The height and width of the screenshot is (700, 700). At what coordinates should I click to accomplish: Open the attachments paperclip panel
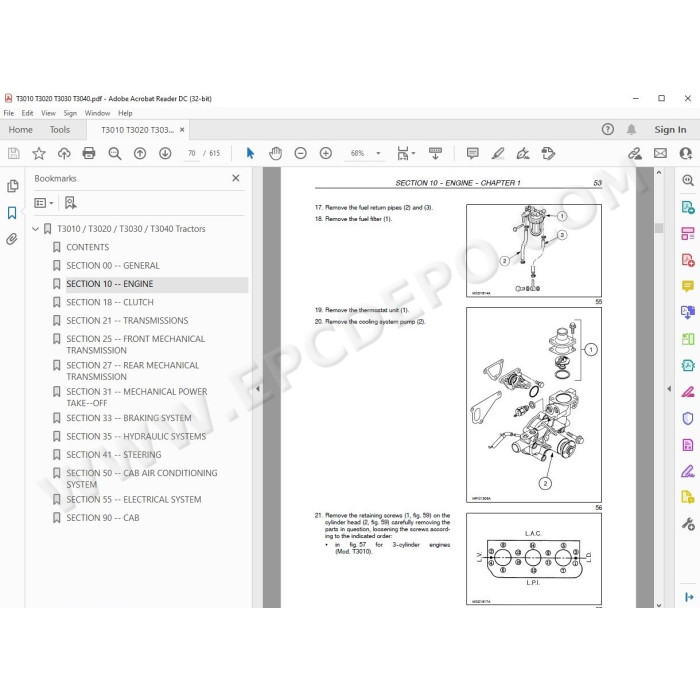[x=12, y=239]
